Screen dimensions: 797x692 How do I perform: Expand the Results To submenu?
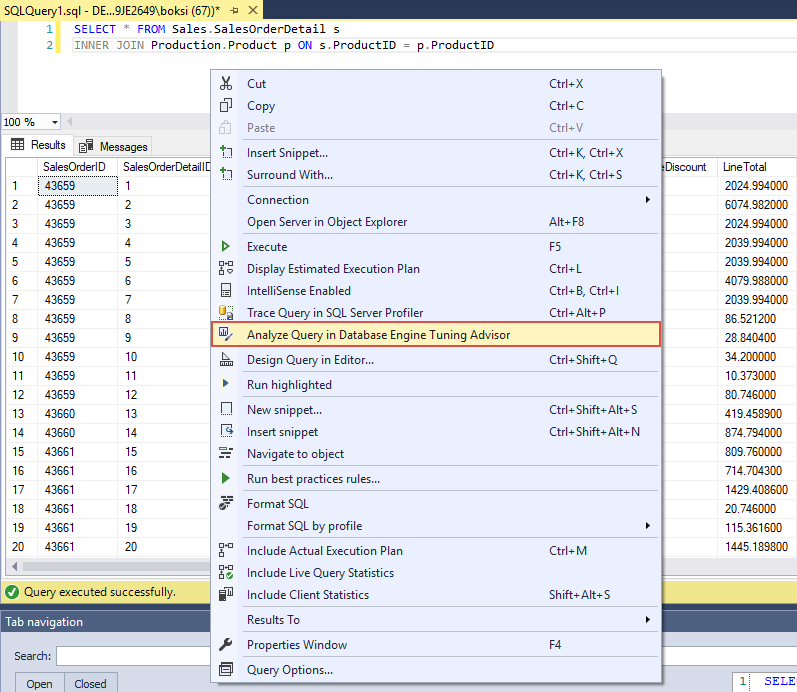(648, 619)
